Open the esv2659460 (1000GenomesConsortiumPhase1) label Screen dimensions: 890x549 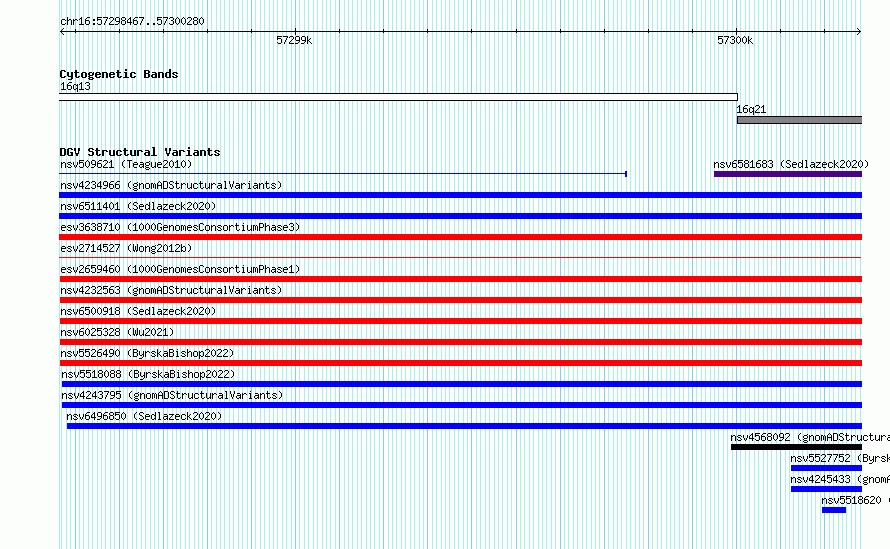click(x=180, y=269)
